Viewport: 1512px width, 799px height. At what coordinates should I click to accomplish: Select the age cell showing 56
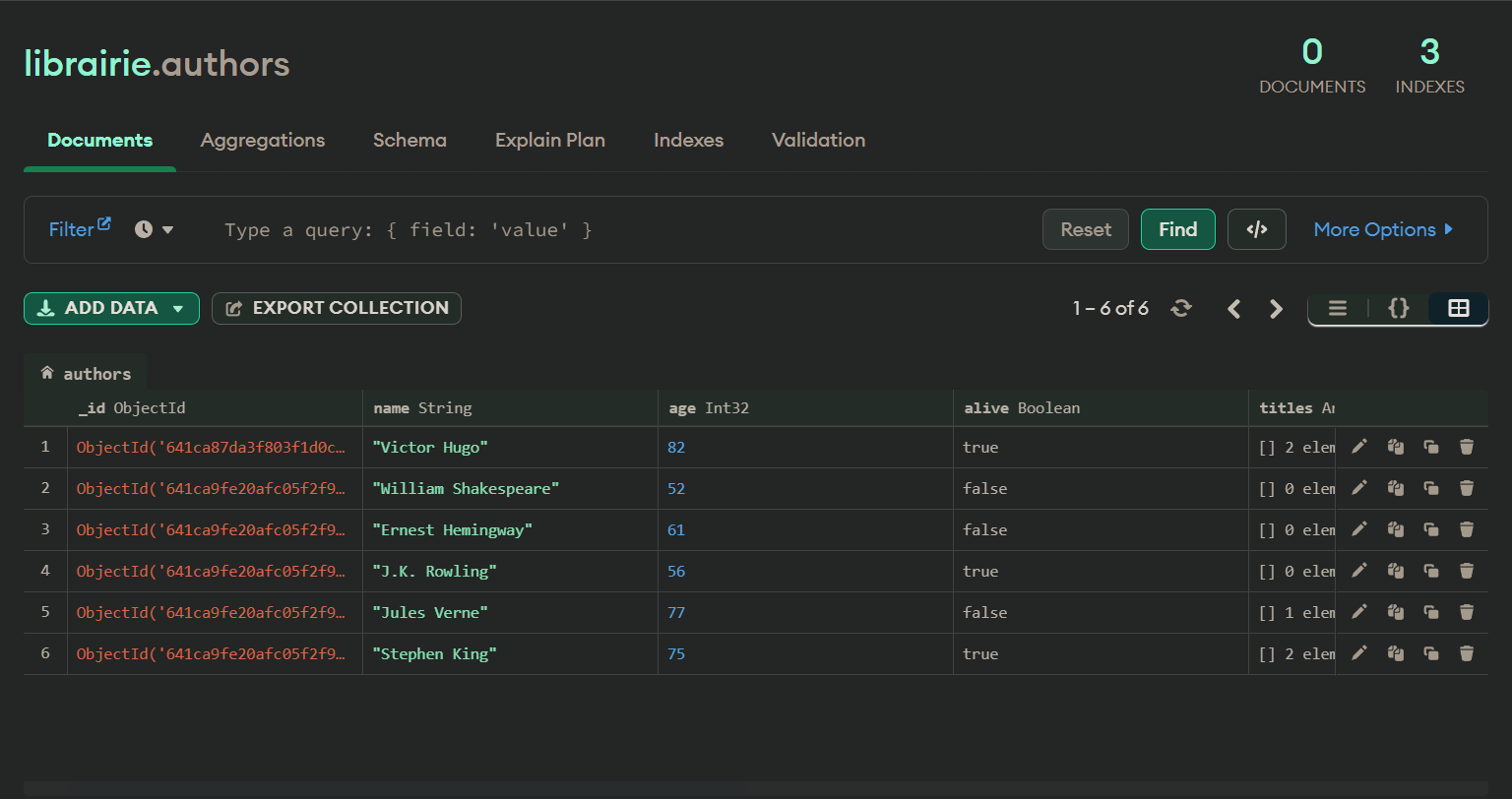tap(805, 571)
